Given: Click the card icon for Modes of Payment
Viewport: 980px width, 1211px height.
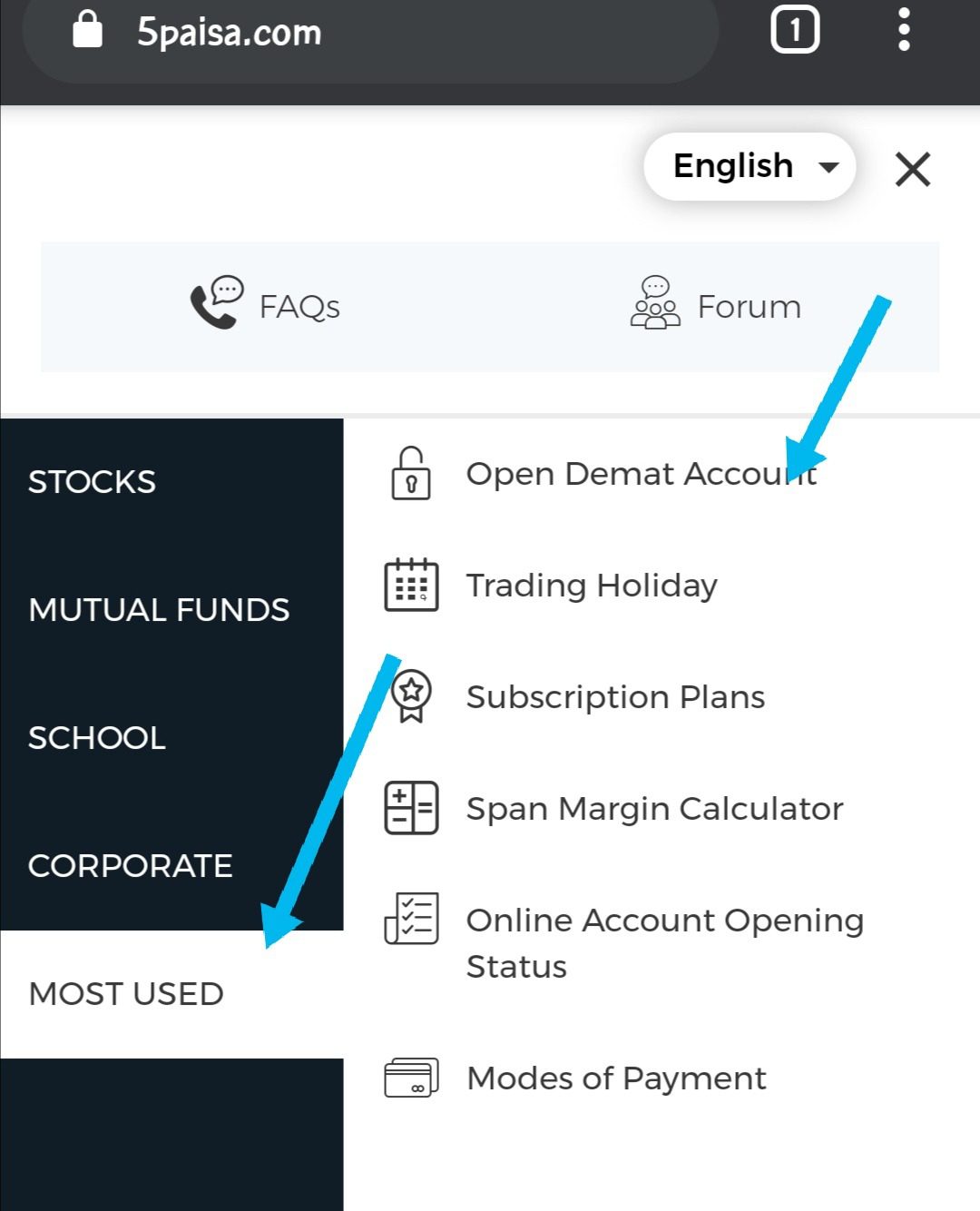Looking at the screenshot, I should click(411, 1078).
